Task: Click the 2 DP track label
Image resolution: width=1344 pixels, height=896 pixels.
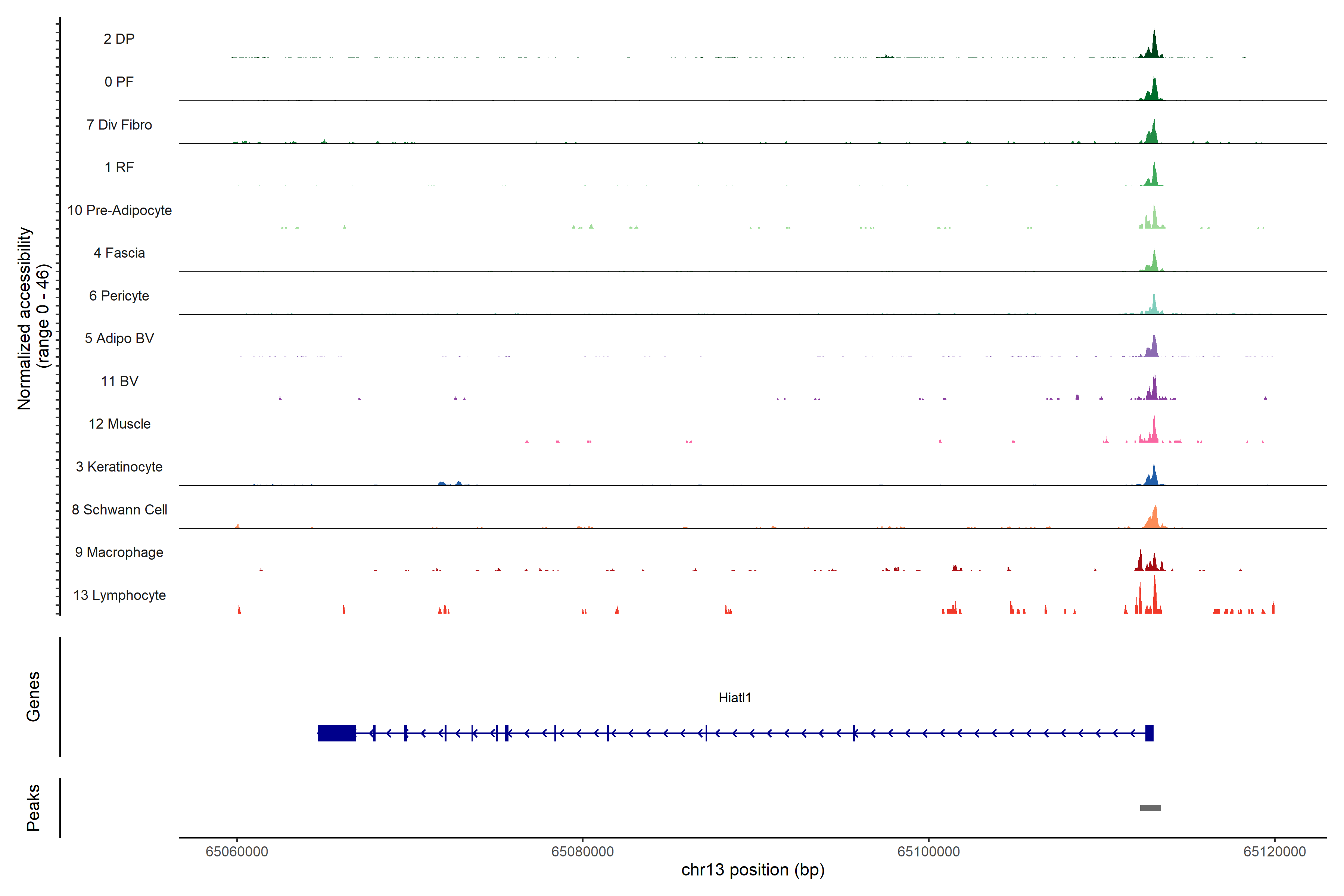Action: [119, 39]
